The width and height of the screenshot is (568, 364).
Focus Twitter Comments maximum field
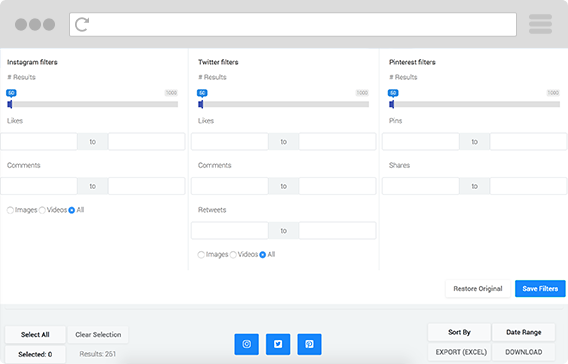(338, 186)
